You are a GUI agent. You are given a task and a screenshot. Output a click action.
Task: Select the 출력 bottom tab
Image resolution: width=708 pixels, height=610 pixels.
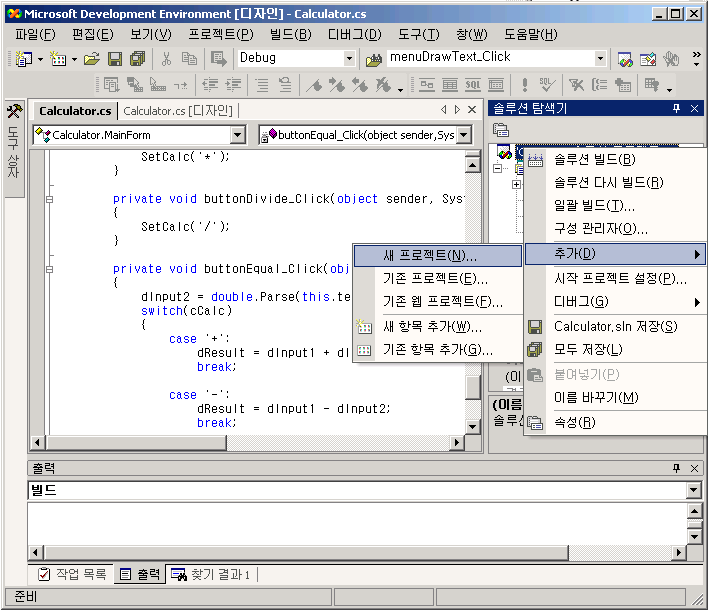point(140,574)
